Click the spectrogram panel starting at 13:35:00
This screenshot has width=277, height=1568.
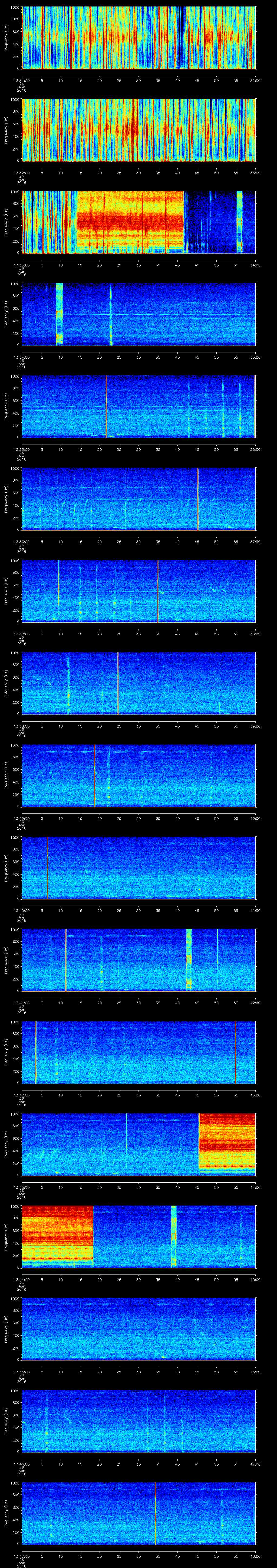click(139, 407)
